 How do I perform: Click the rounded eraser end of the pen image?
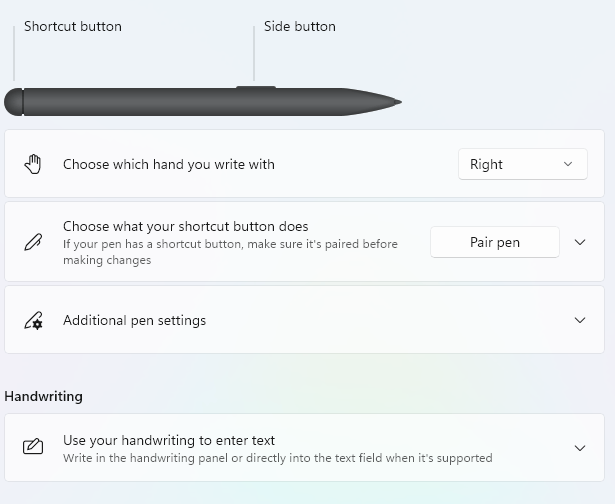tap(13, 102)
